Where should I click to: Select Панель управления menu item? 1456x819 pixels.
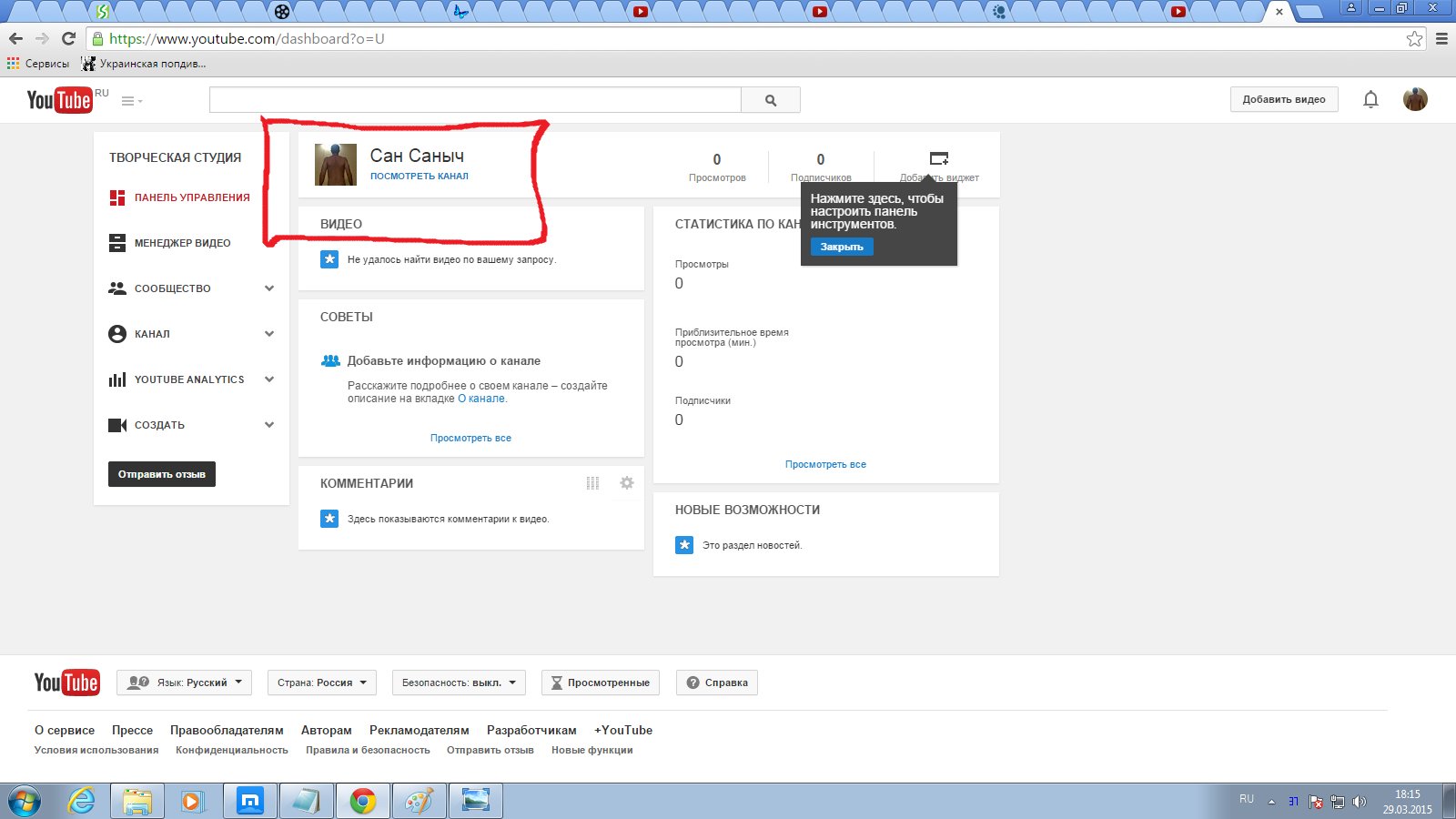tap(192, 197)
